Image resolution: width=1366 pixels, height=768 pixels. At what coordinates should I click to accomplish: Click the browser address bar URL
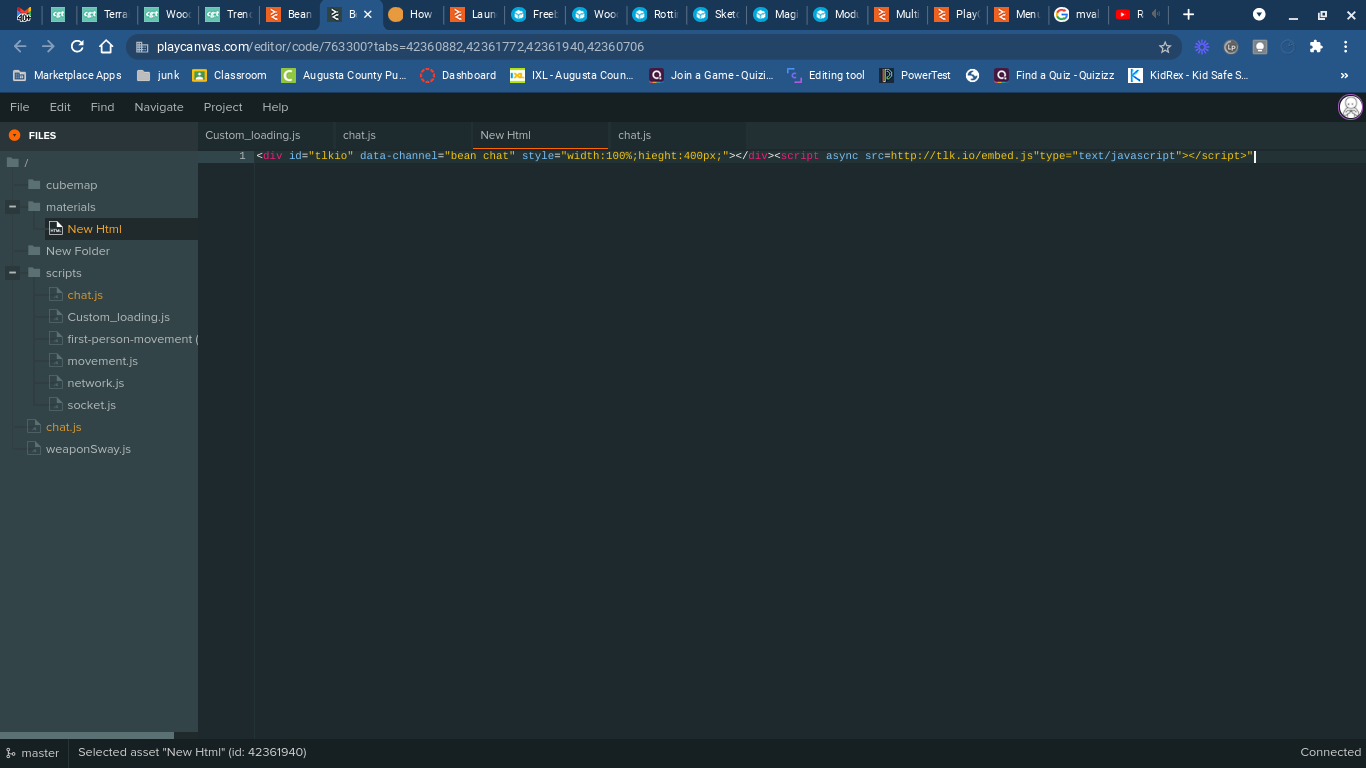click(400, 47)
